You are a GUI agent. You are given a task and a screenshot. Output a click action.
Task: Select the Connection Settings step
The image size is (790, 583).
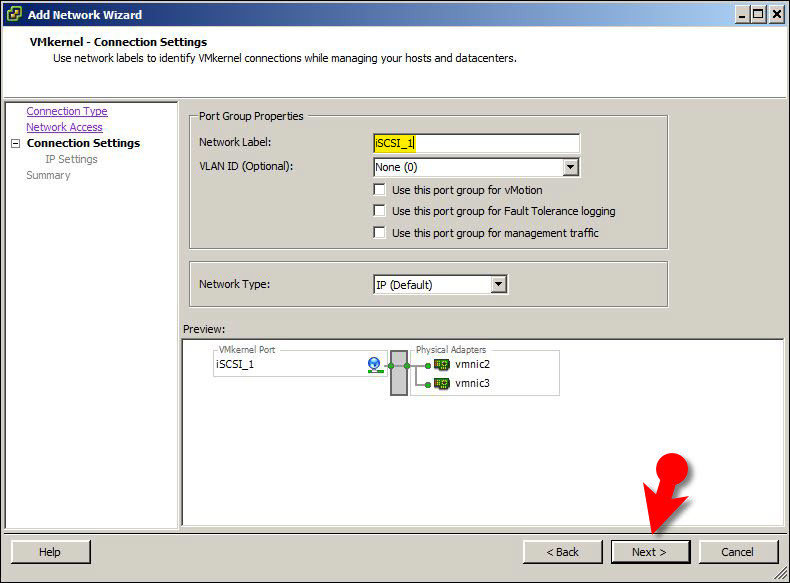pyautogui.click(x=84, y=143)
